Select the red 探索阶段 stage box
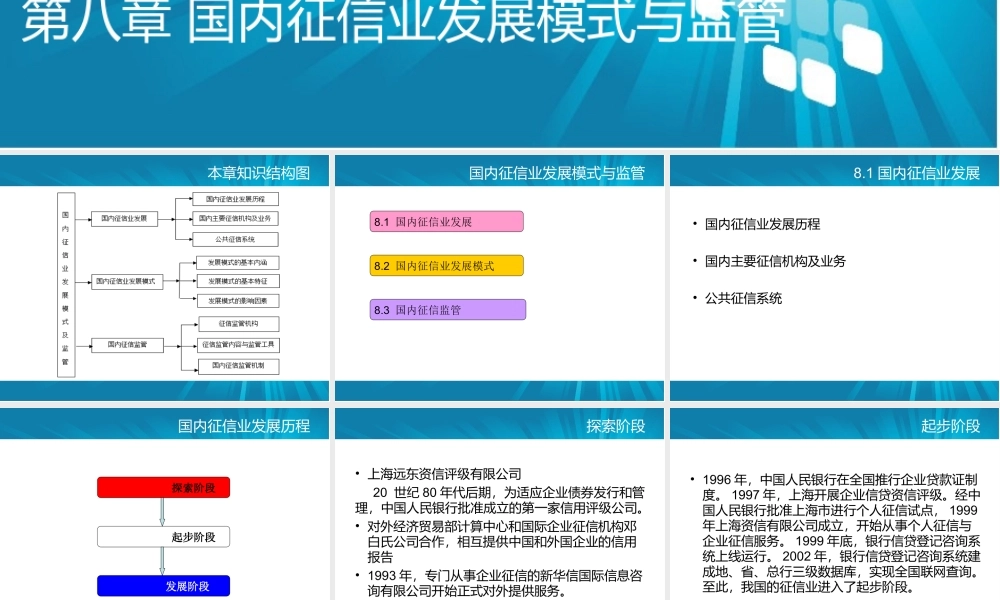1000x600 pixels. tap(163, 487)
